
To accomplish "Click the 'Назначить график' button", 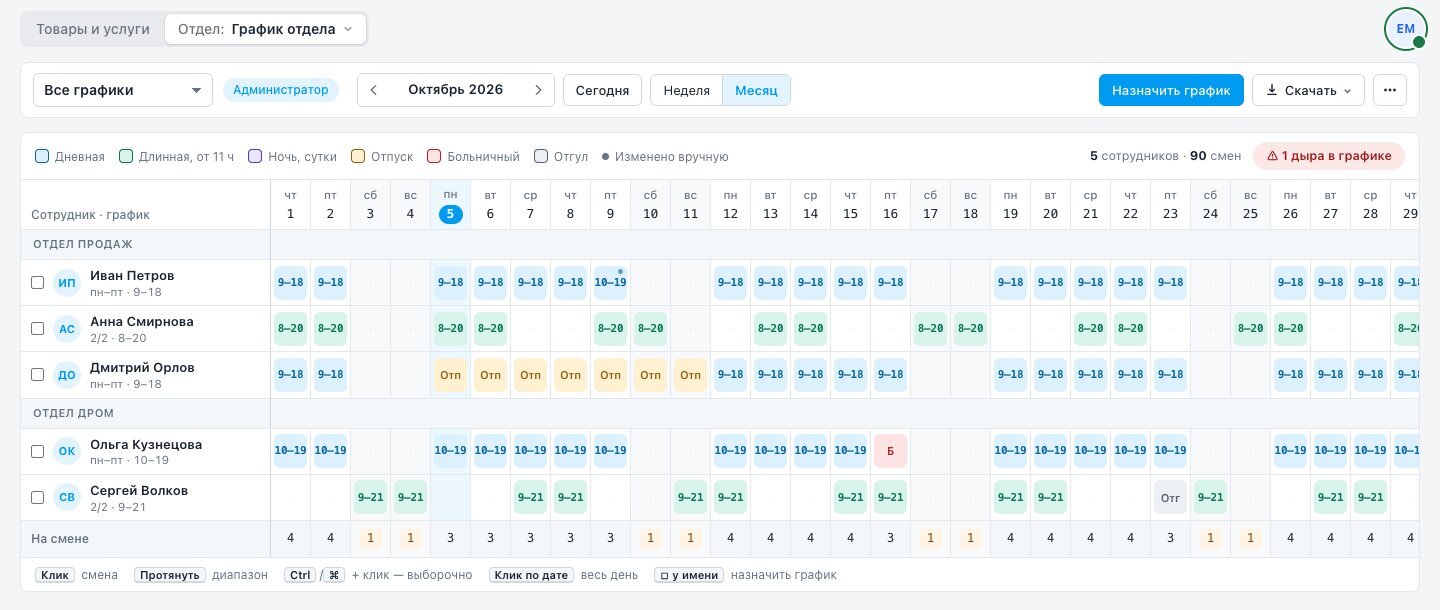I will tap(1171, 90).
